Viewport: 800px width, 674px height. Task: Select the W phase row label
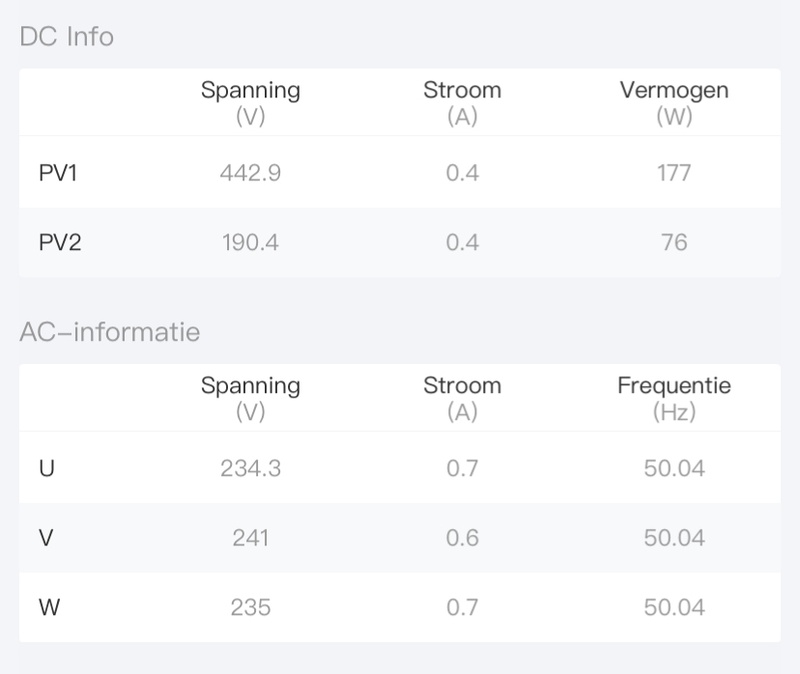click(48, 607)
